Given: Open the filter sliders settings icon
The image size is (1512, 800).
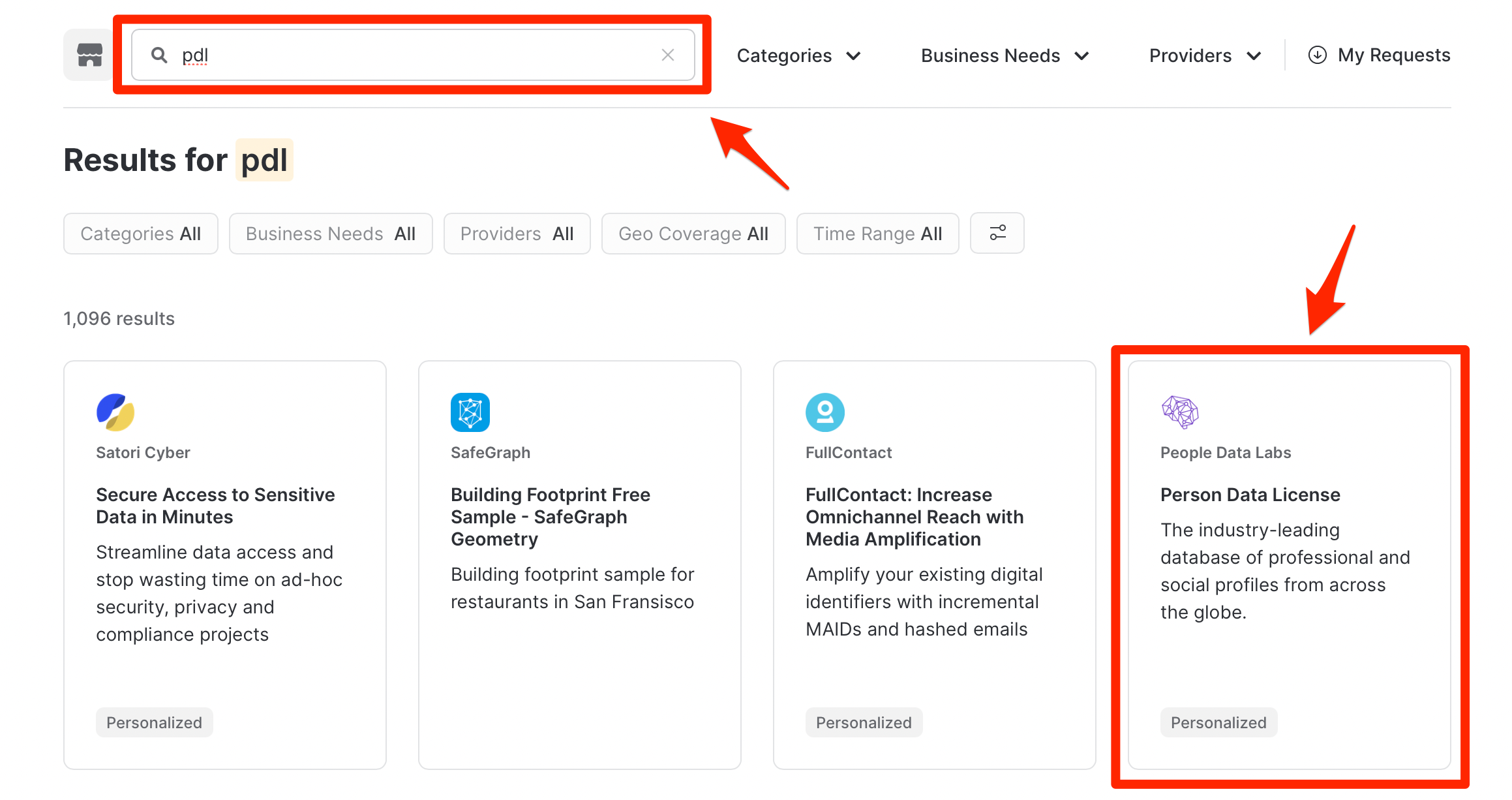Looking at the screenshot, I should 997,233.
